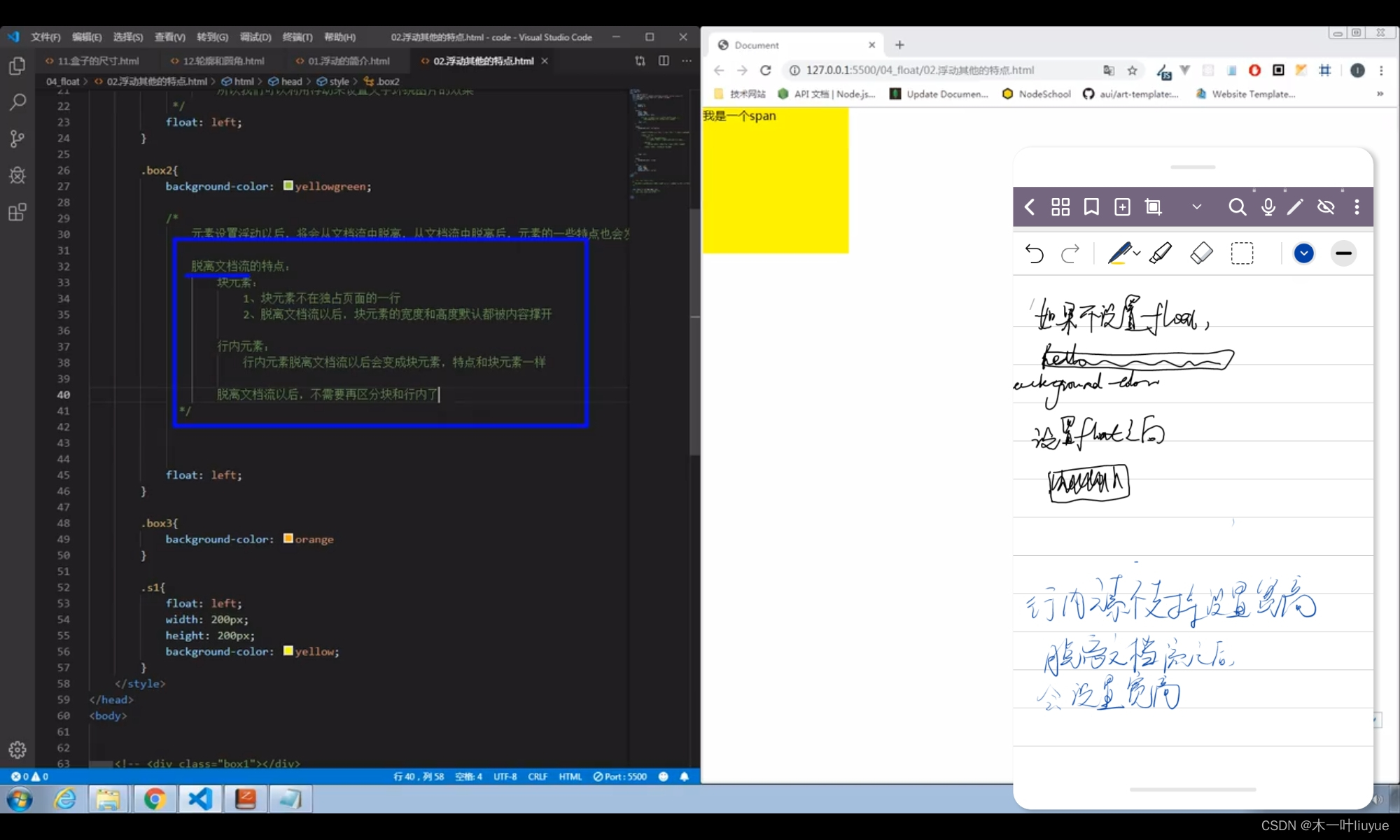Select the highlighter tool in notes app

point(1161,253)
